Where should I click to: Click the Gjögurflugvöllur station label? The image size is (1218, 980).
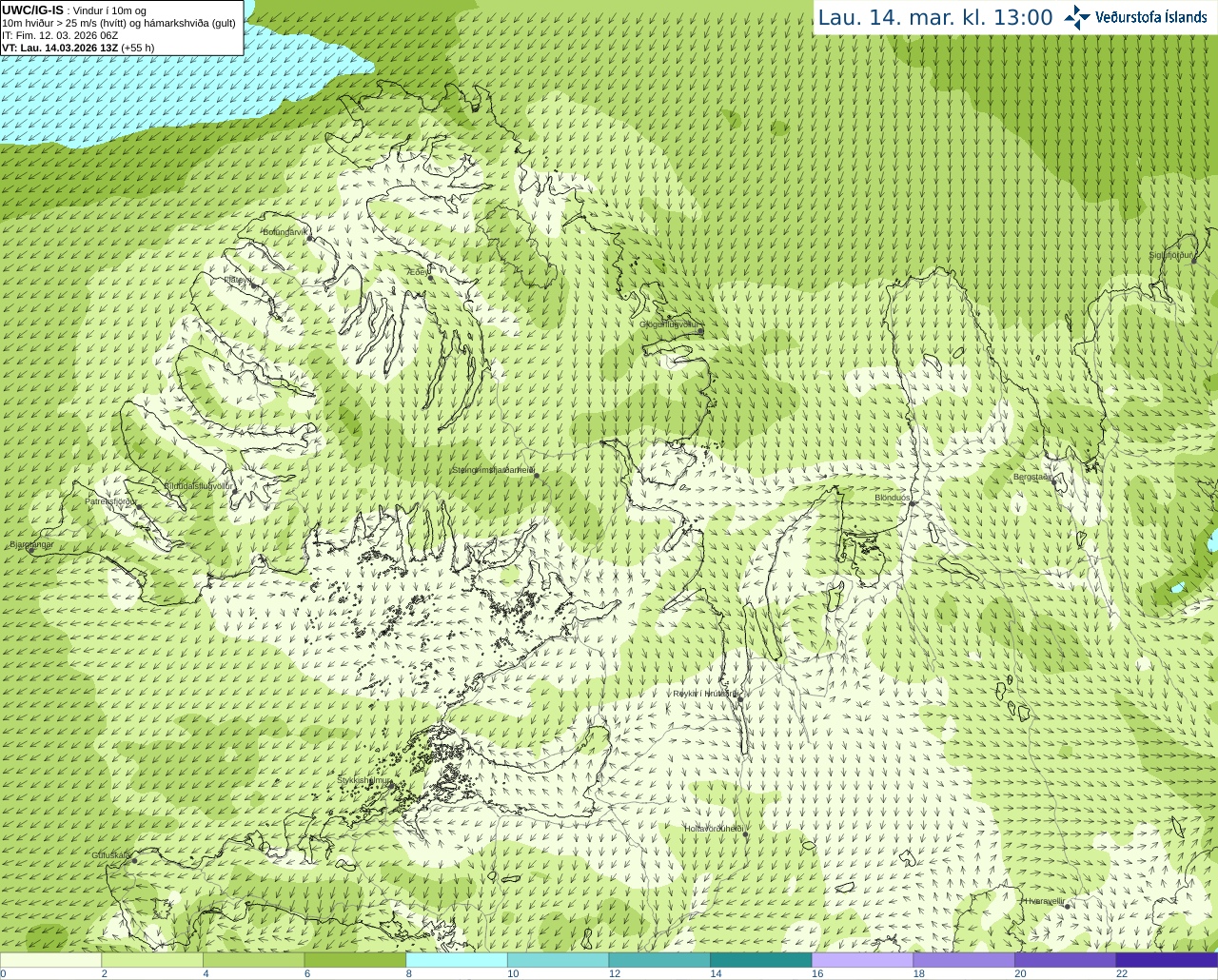point(670,324)
